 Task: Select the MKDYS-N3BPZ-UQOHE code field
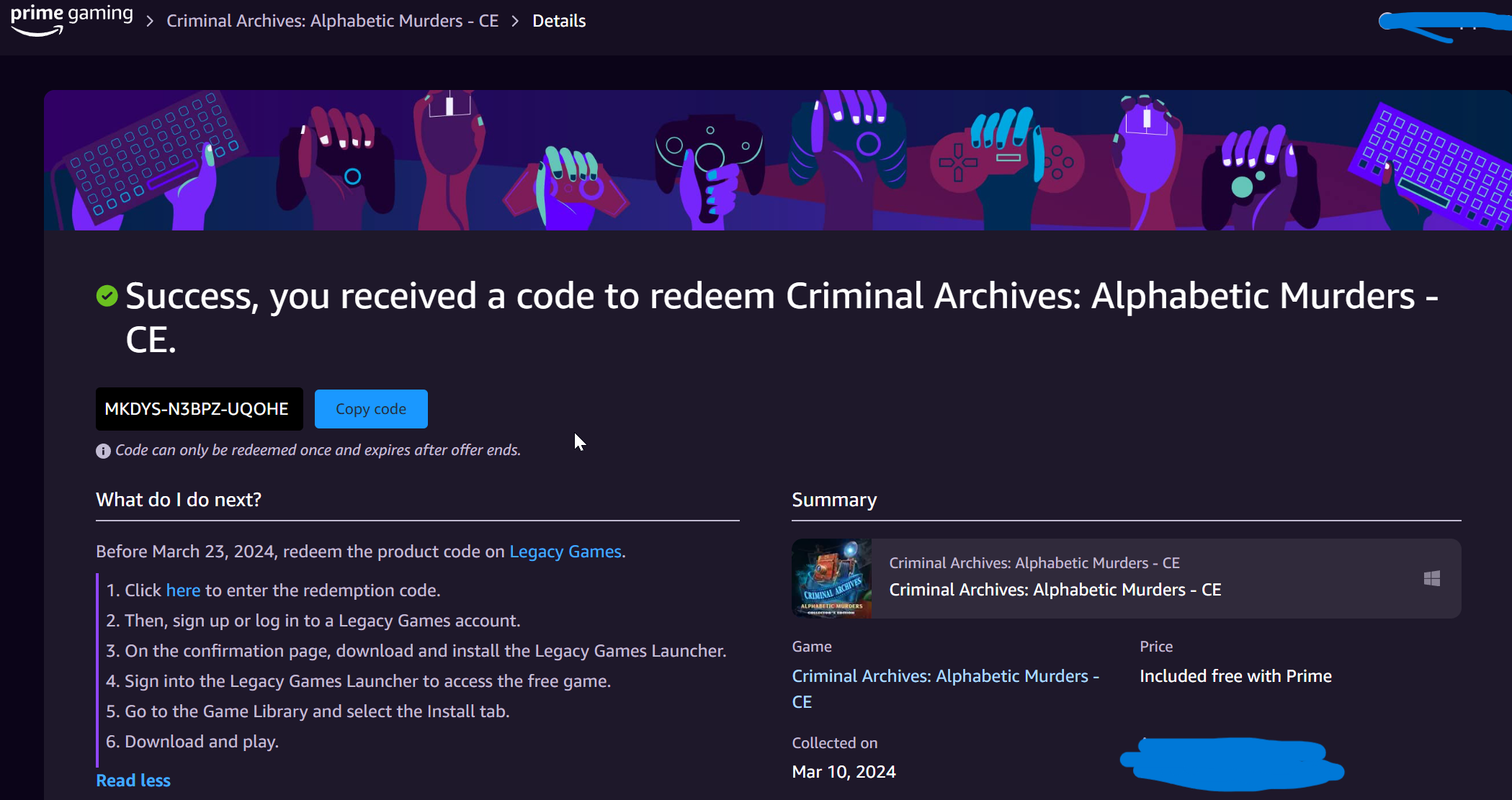coord(199,409)
